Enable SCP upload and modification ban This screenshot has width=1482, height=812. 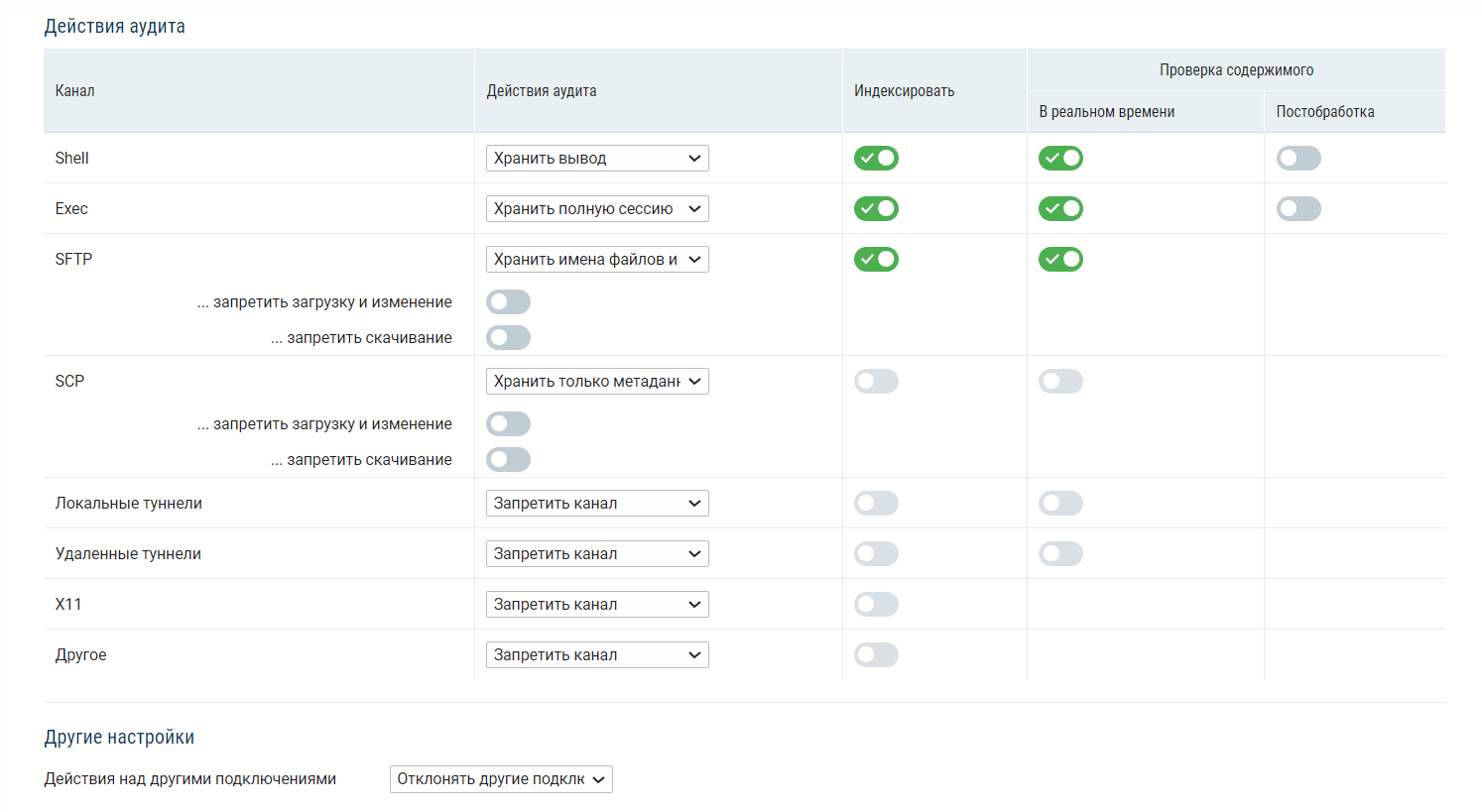tap(508, 424)
